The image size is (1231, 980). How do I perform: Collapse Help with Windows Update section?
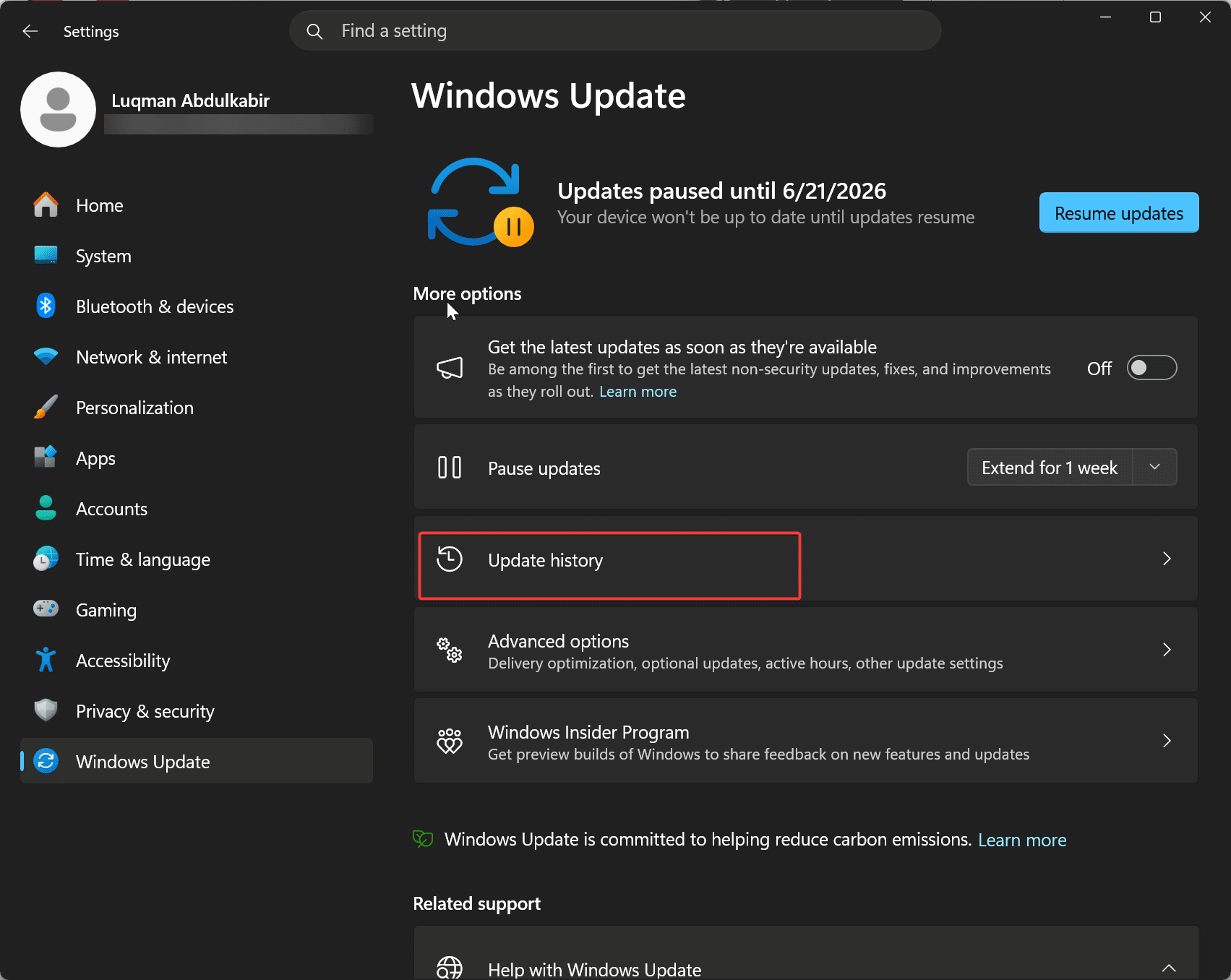point(1168,968)
